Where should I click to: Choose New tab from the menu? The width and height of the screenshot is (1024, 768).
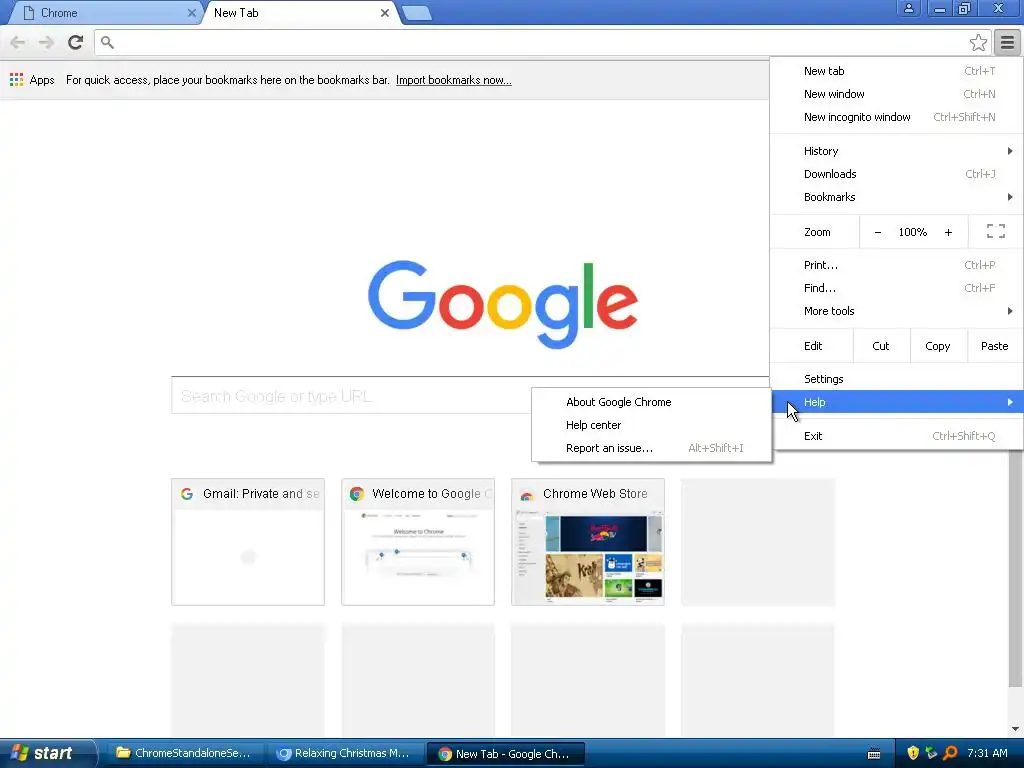point(896,71)
